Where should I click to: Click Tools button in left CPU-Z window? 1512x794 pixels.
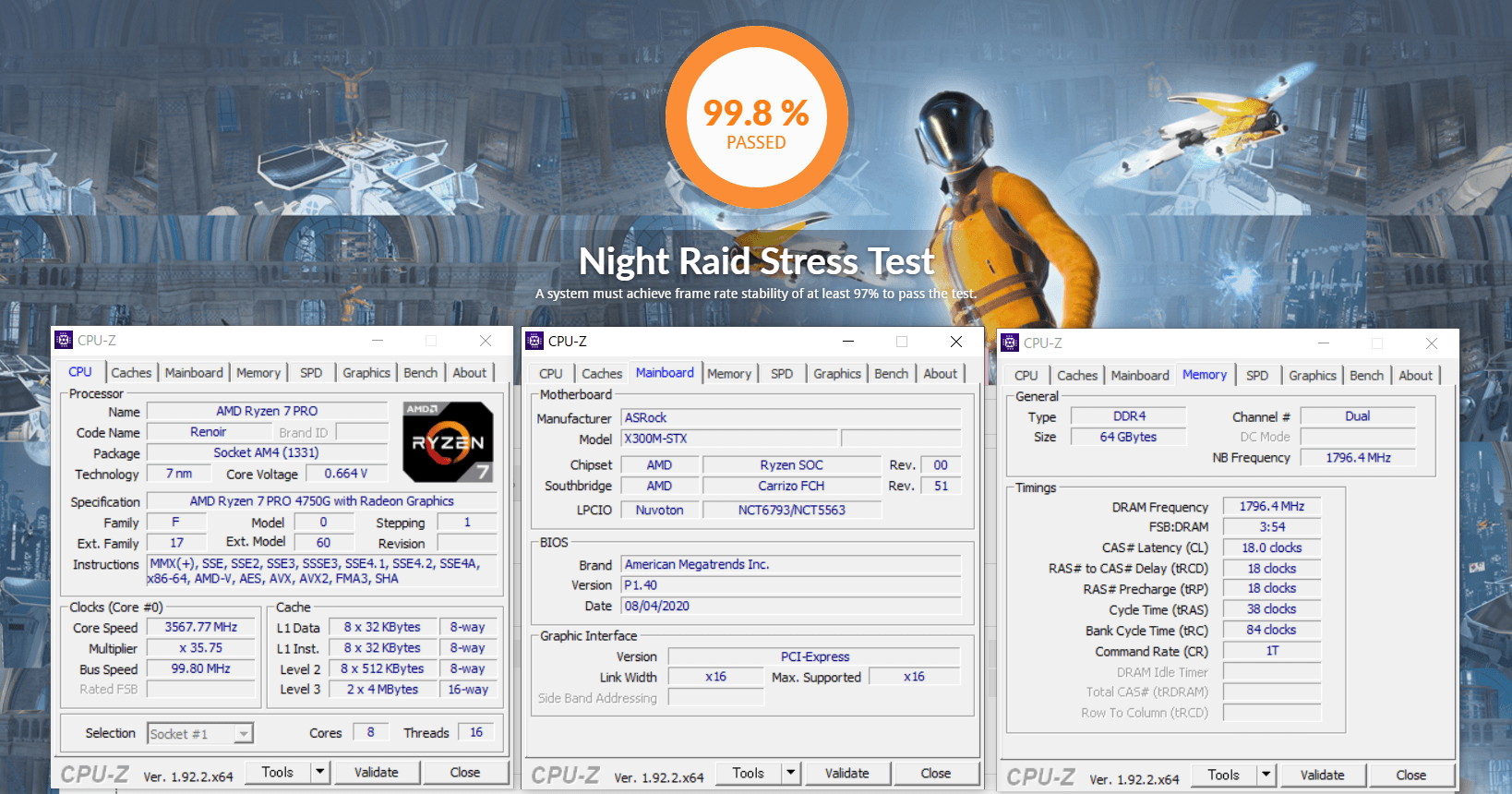(278, 772)
